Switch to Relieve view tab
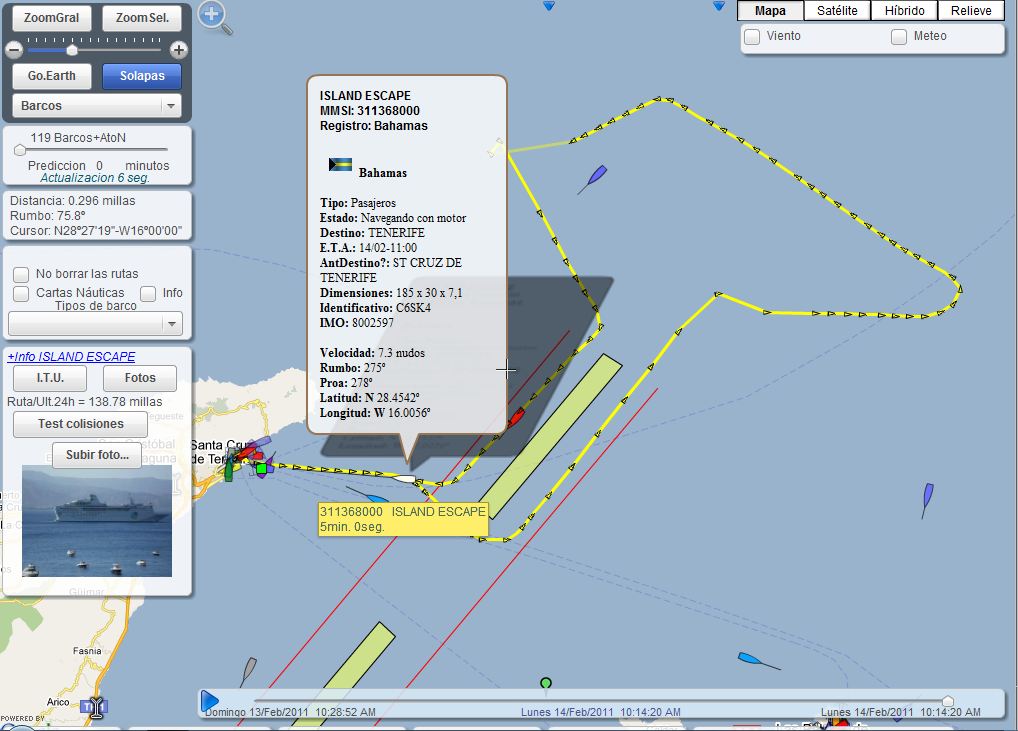The image size is (1018, 731). pos(971,10)
